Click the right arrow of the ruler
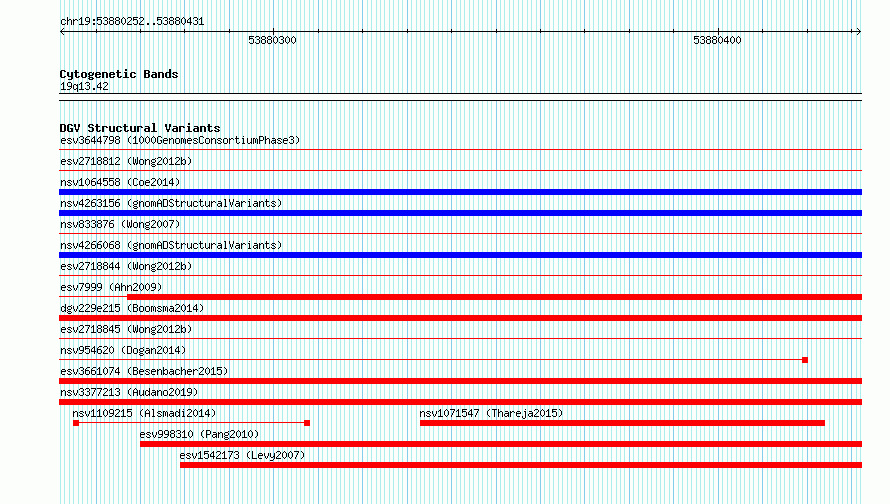Viewport: 890px width, 504px height. pos(858,31)
